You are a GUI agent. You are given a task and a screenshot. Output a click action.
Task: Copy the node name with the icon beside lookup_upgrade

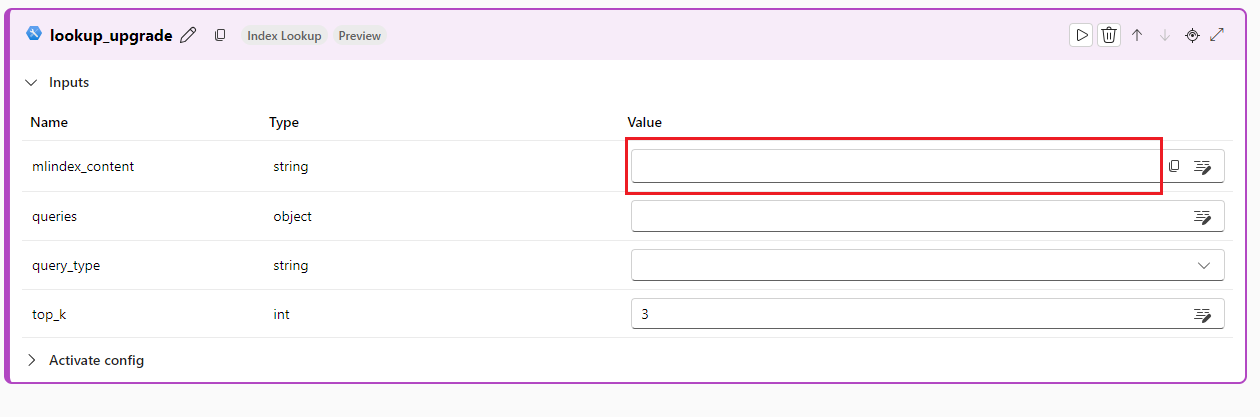click(220, 35)
